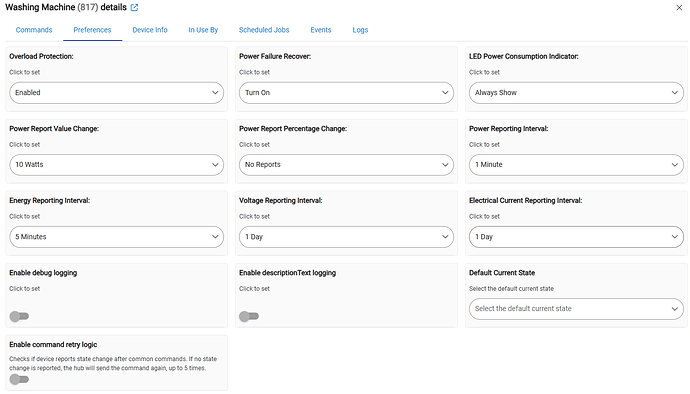This screenshot has width=690, height=394.
Task: Enable command retry logic switch
Action: coord(19,379)
